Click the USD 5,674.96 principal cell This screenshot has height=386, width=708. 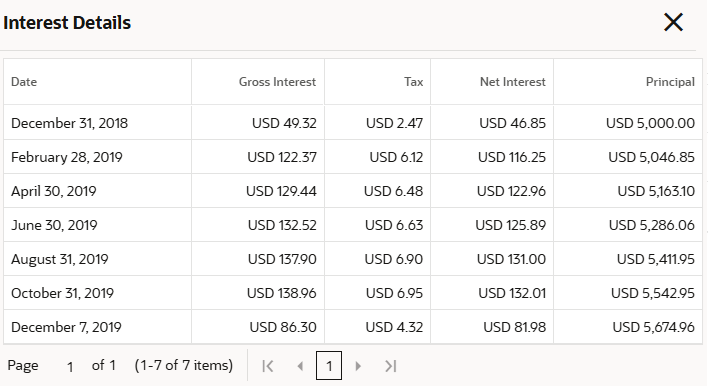tap(628, 327)
